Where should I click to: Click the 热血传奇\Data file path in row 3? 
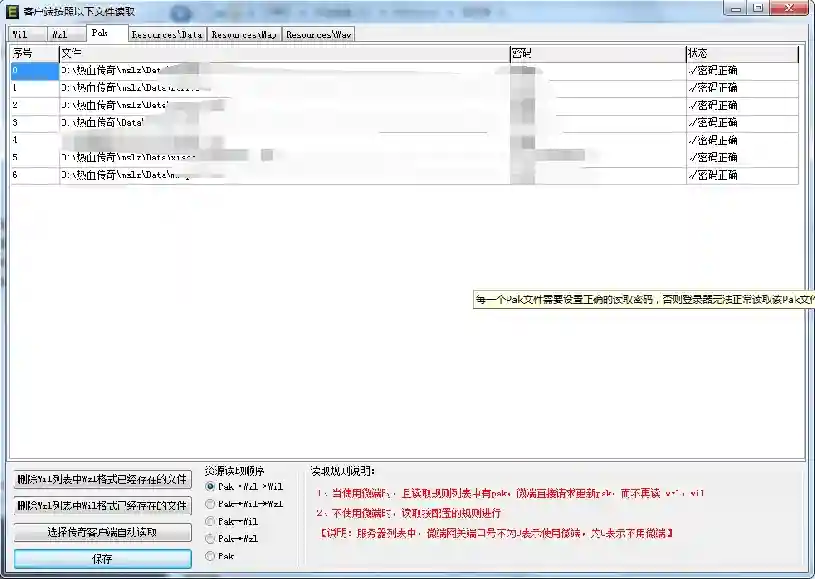(x=102, y=123)
